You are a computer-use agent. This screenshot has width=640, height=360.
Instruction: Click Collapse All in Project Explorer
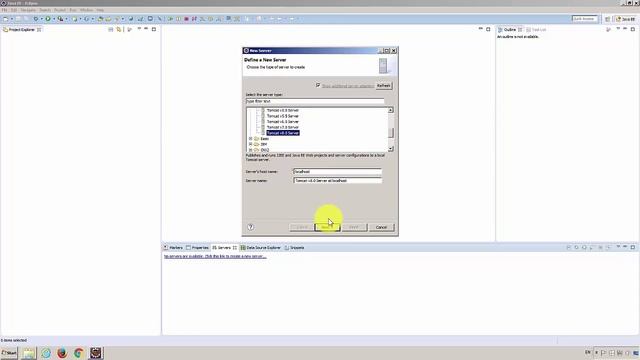point(111,29)
